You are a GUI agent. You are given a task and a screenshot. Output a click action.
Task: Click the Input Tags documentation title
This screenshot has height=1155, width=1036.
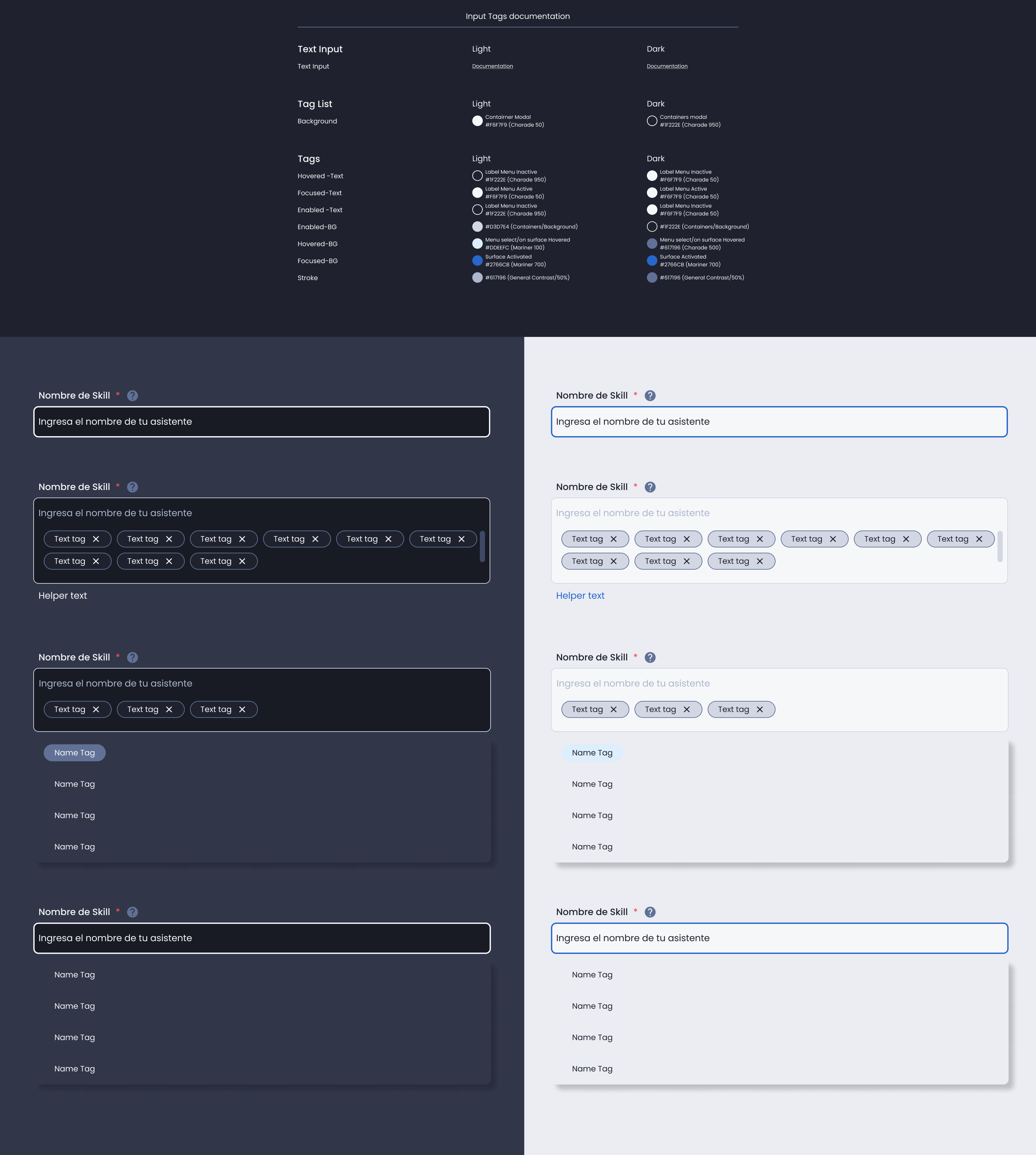coord(517,16)
